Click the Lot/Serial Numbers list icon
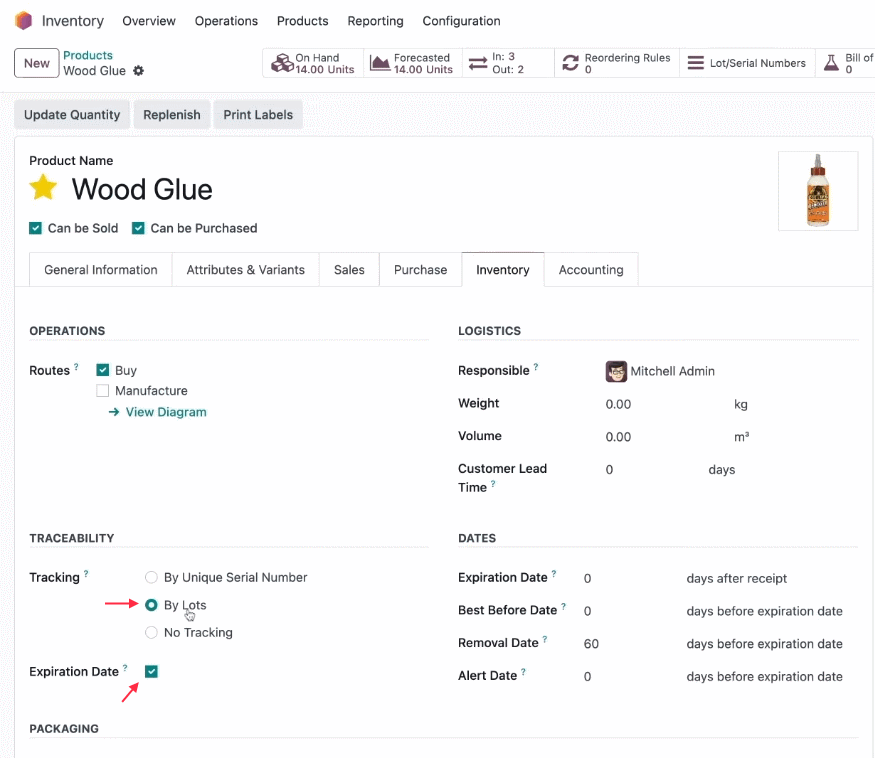This screenshot has width=875, height=758. pyautogui.click(x=695, y=63)
